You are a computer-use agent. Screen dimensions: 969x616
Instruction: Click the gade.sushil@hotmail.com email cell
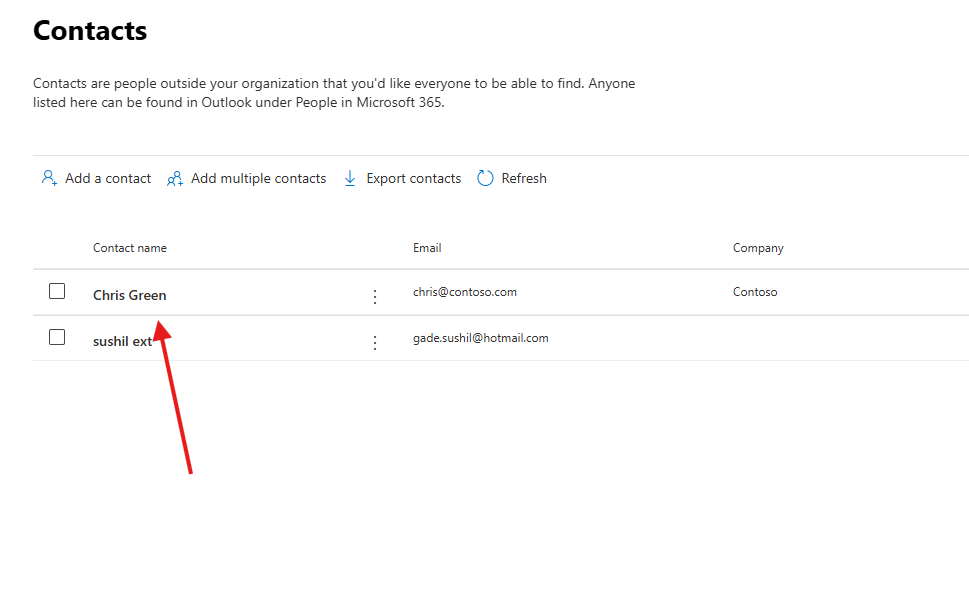(x=481, y=338)
